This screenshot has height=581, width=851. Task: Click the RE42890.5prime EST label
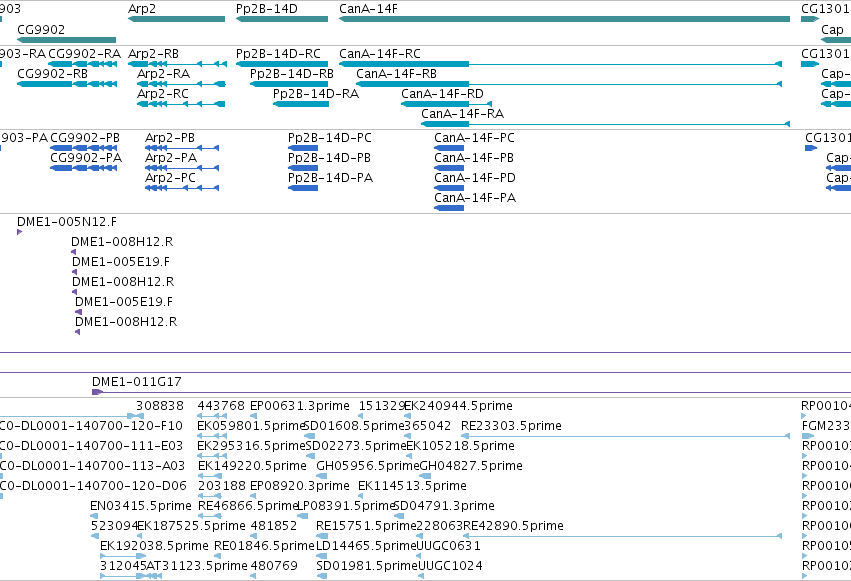point(513,525)
